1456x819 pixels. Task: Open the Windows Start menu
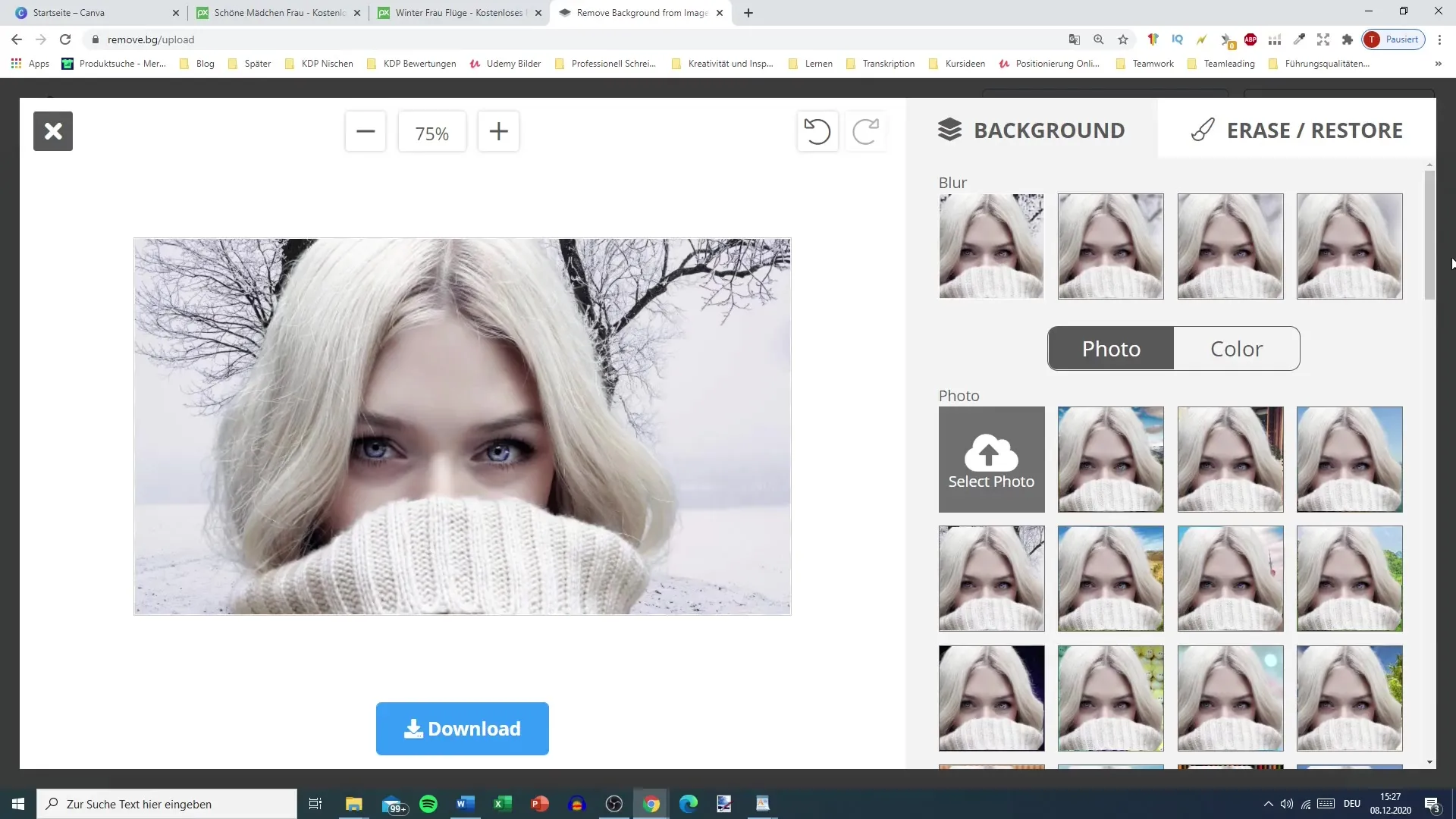click(18, 804)
